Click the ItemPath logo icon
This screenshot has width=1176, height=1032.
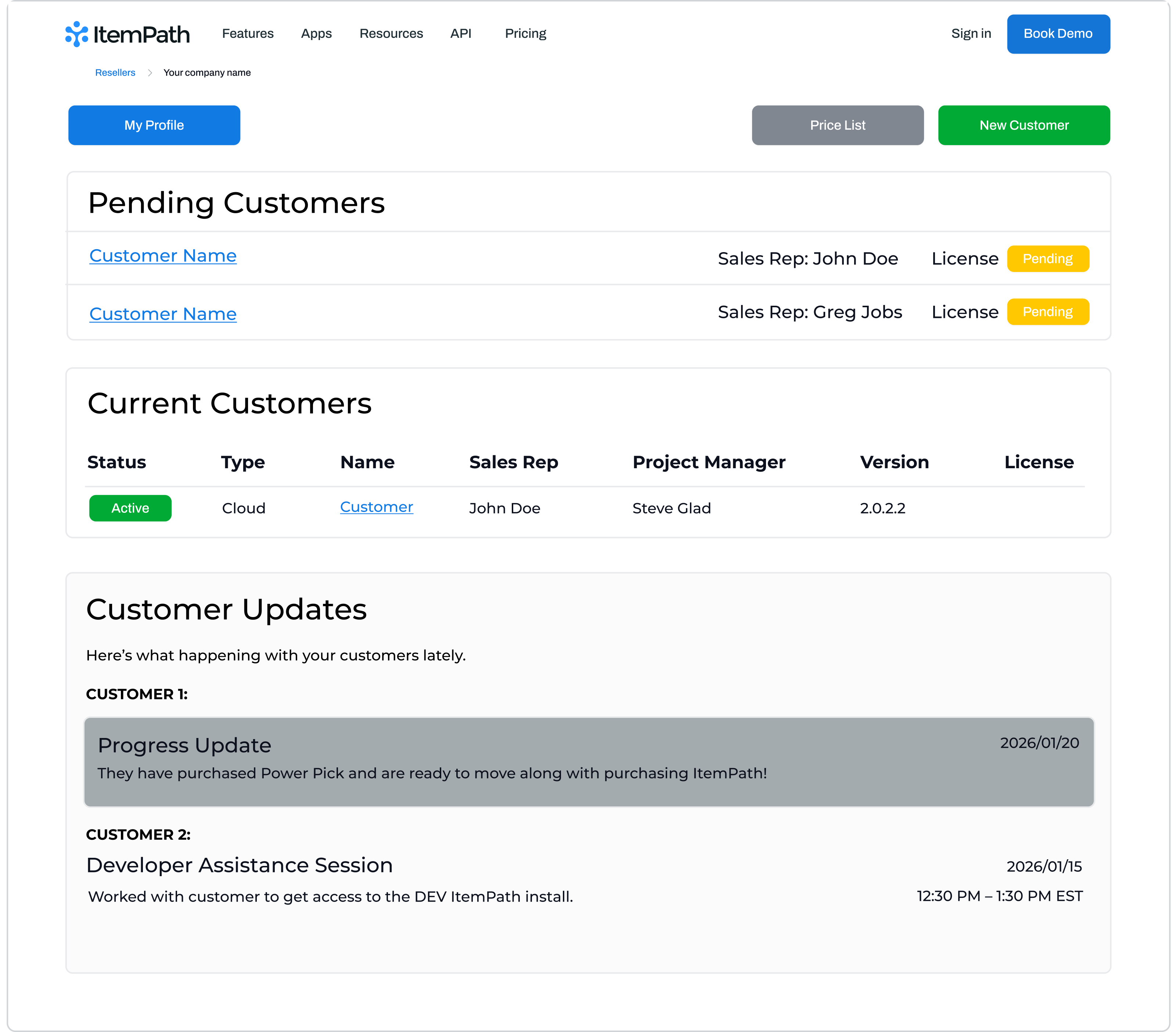pos(76,34)
